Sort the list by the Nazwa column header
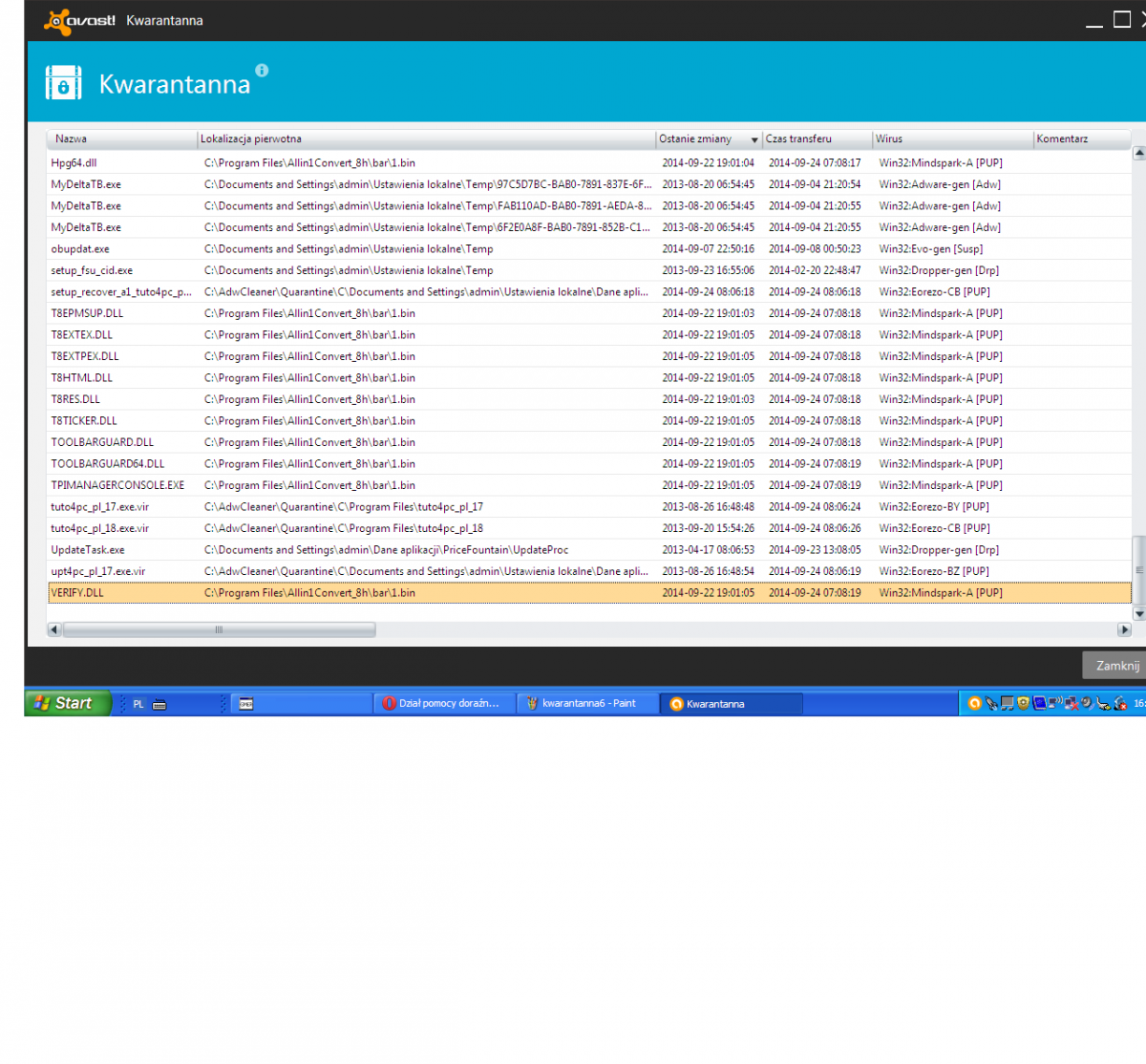 coord(122,139)
